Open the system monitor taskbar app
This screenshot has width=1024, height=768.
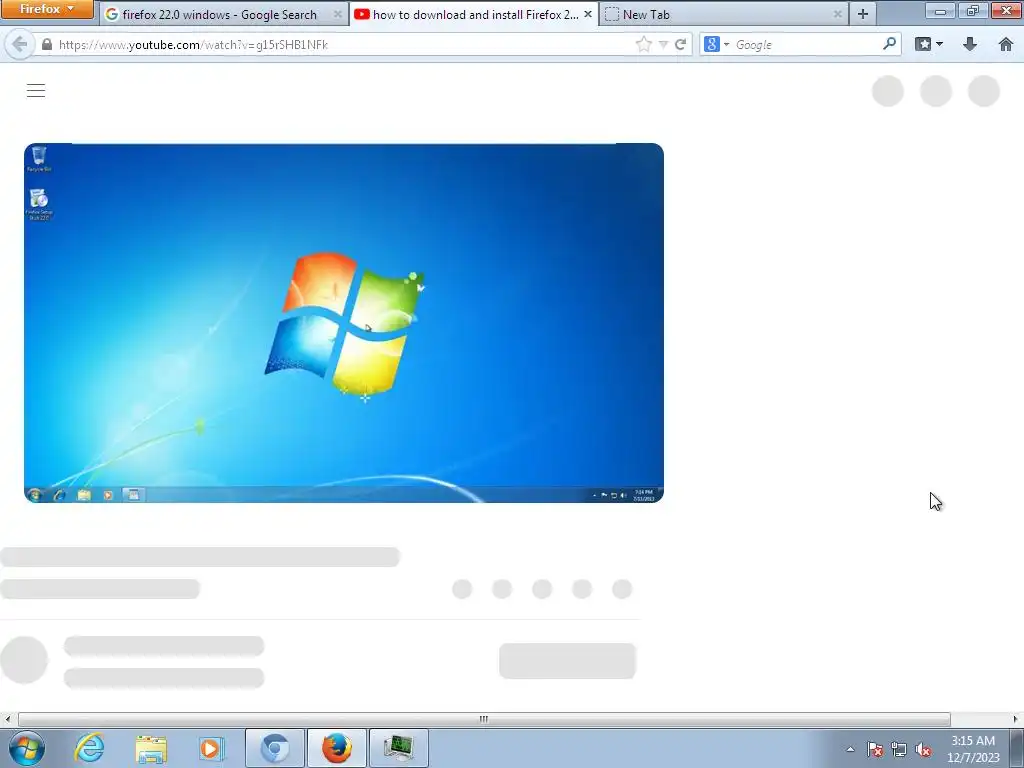click(x=399, y=748)
